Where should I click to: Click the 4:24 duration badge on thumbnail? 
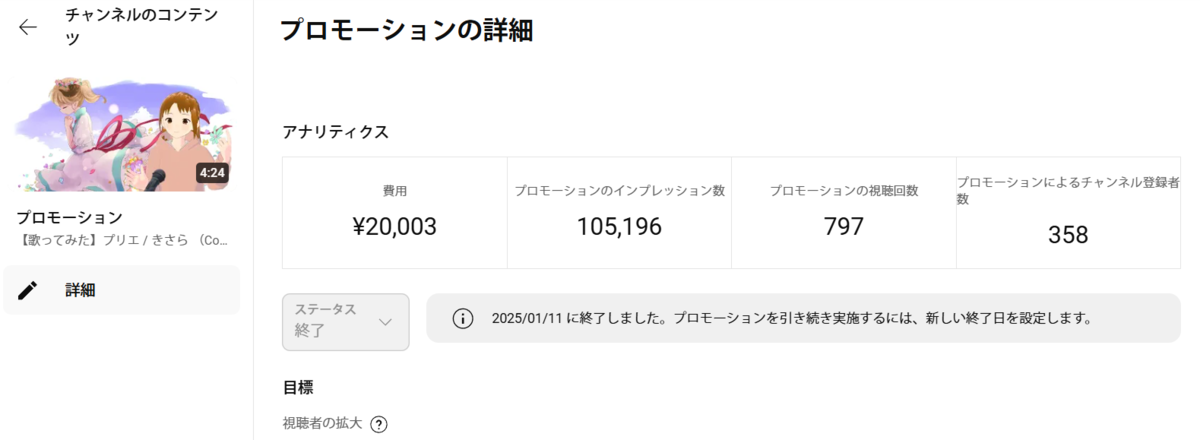pyautogui.click(x=212, y=173)
